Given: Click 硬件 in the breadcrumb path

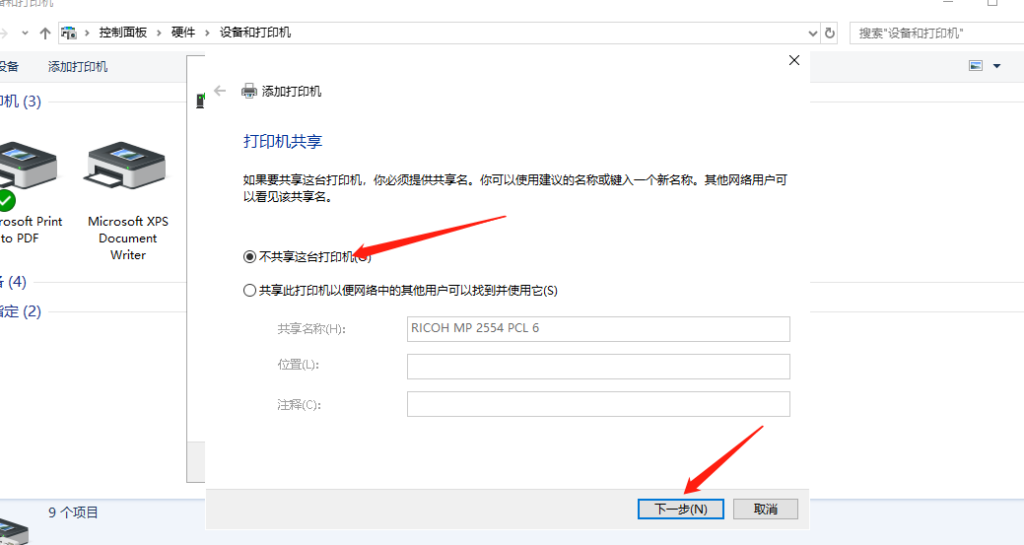Looking at the screenshot, I should point(183,33).
